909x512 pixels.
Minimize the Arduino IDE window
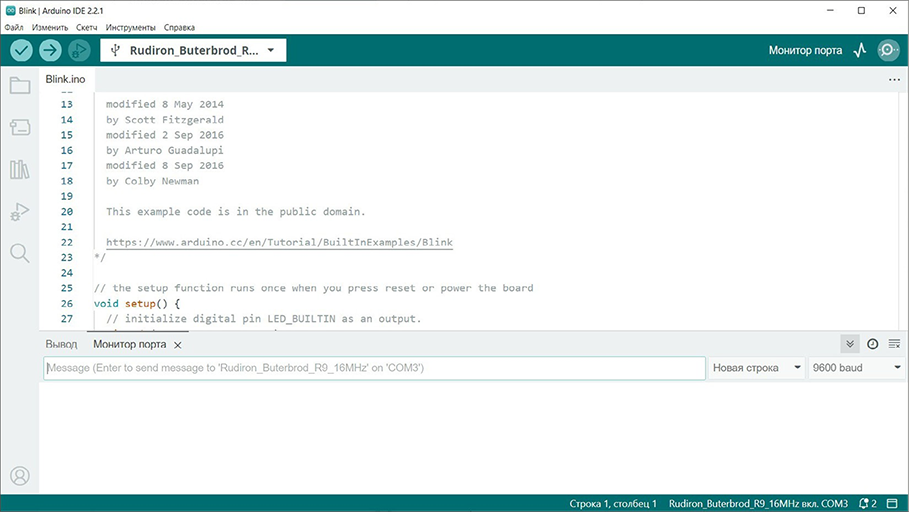(x=830, y=10)
